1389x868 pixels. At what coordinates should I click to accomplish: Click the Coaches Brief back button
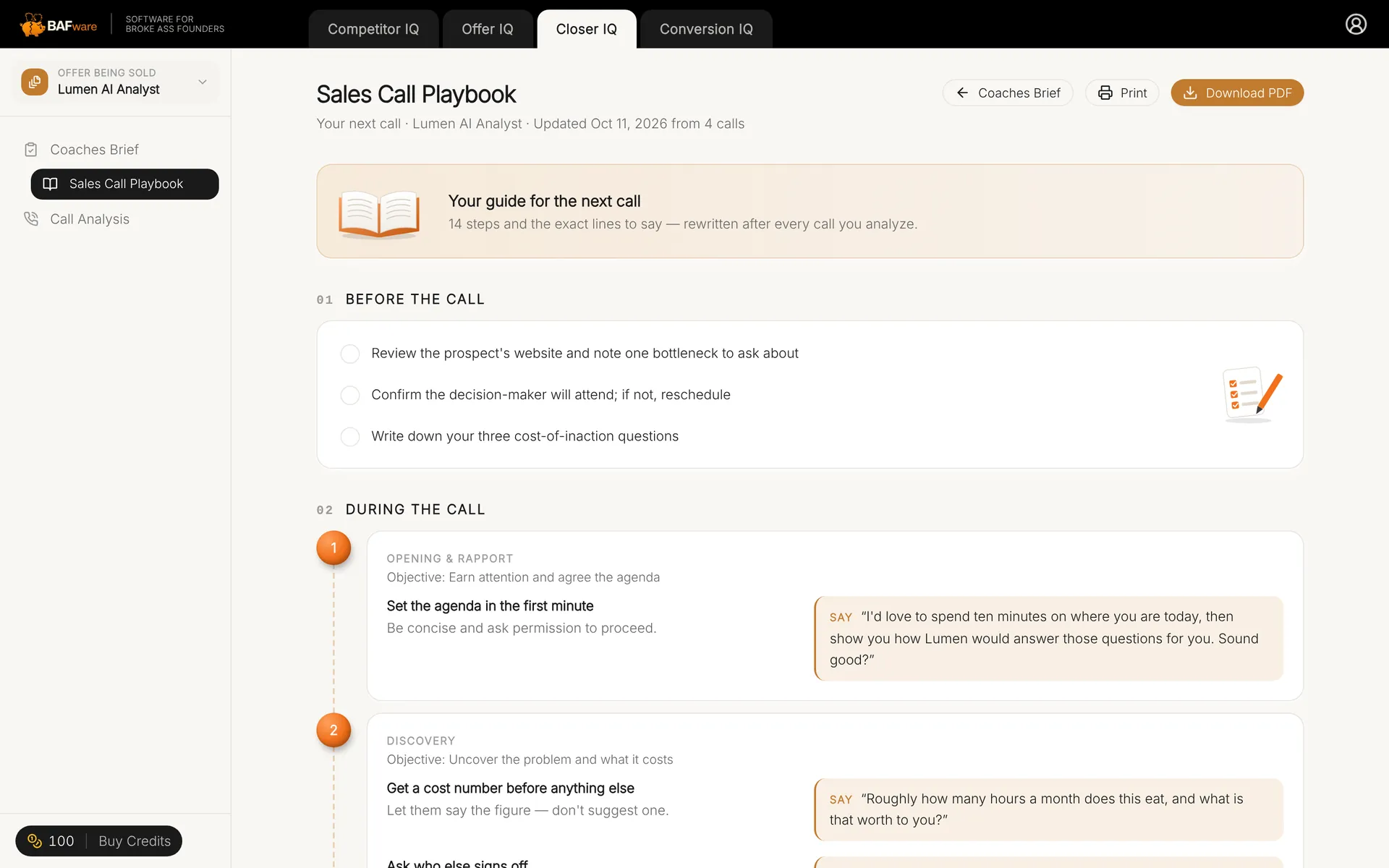(x=1008, y=93)
